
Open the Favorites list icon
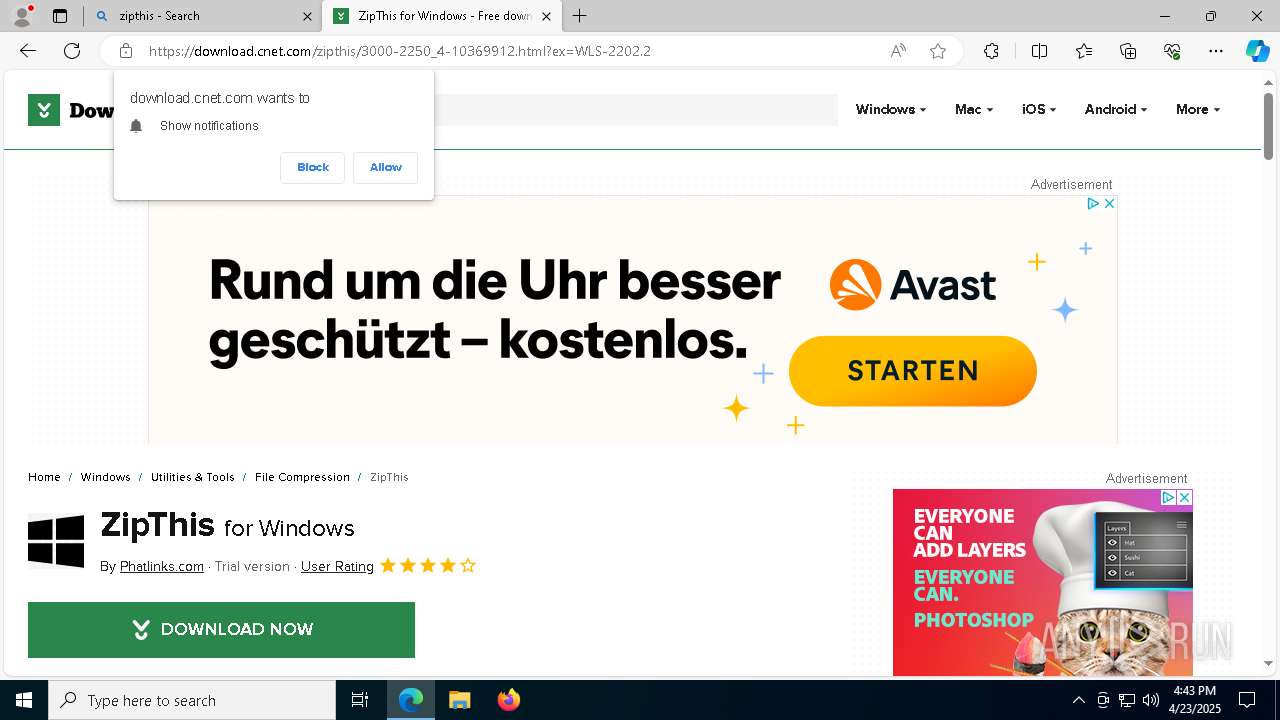[x=1084, y=51]
